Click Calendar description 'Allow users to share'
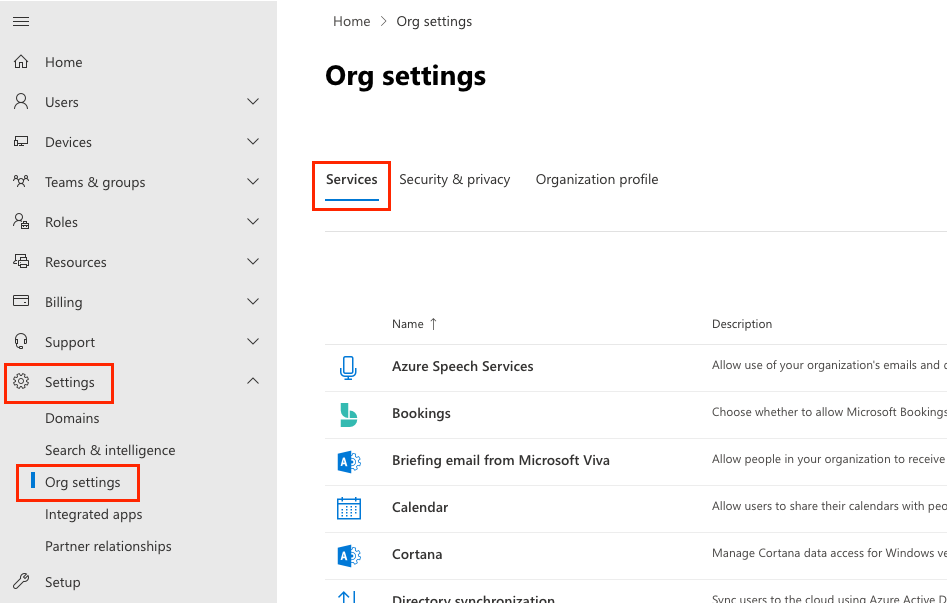 pos(829,506)
